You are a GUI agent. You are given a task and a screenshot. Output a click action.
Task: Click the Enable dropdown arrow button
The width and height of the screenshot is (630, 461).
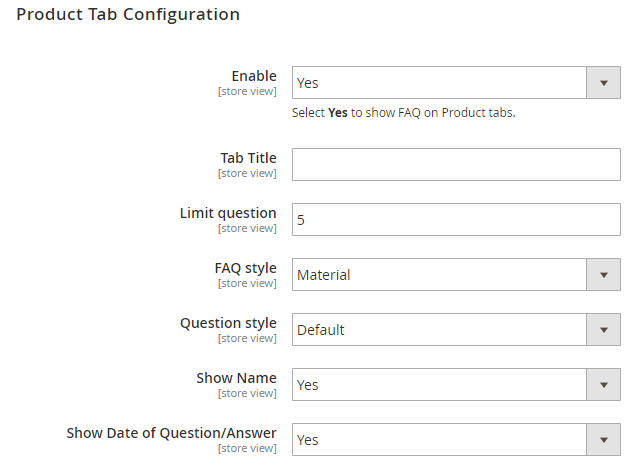pyautogui.click(x=603, y=83)
